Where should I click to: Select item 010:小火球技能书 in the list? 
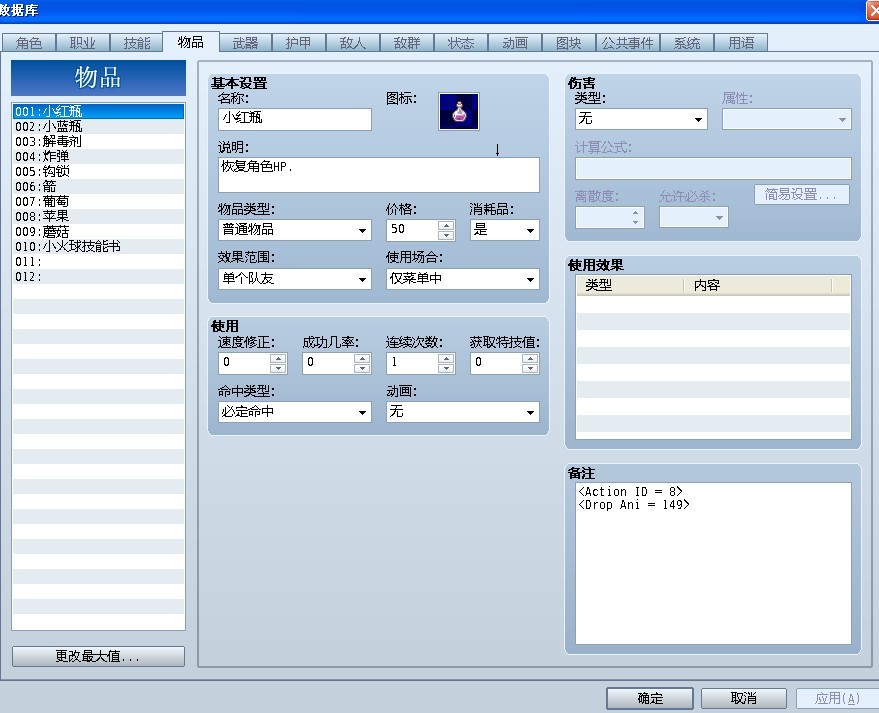(x=98, y=246)
